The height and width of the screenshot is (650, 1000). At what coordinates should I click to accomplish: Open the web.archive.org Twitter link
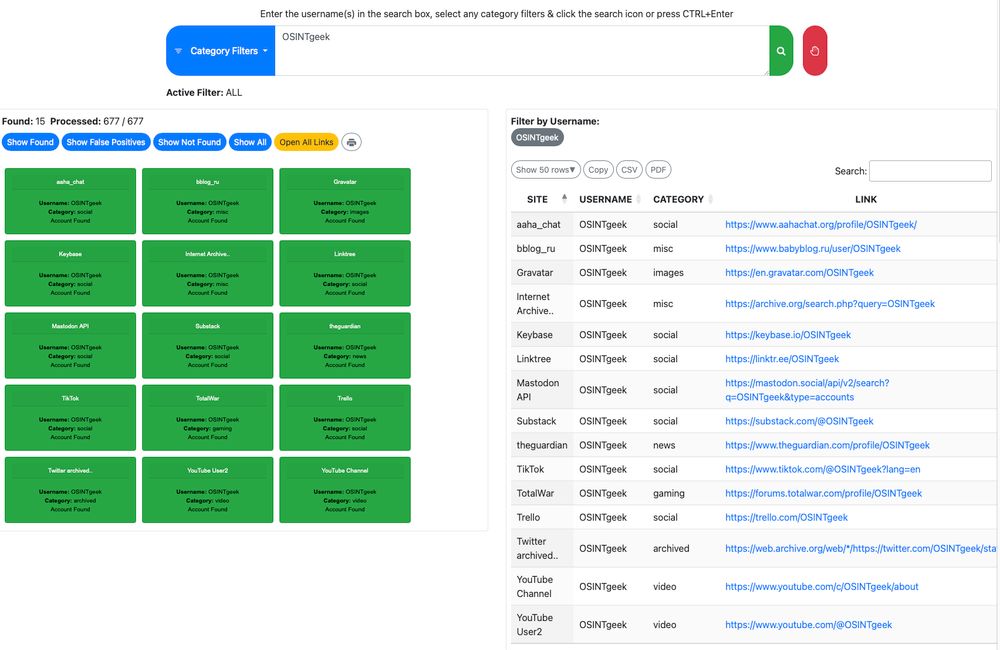pyautogui.click(x=861, y=549)
